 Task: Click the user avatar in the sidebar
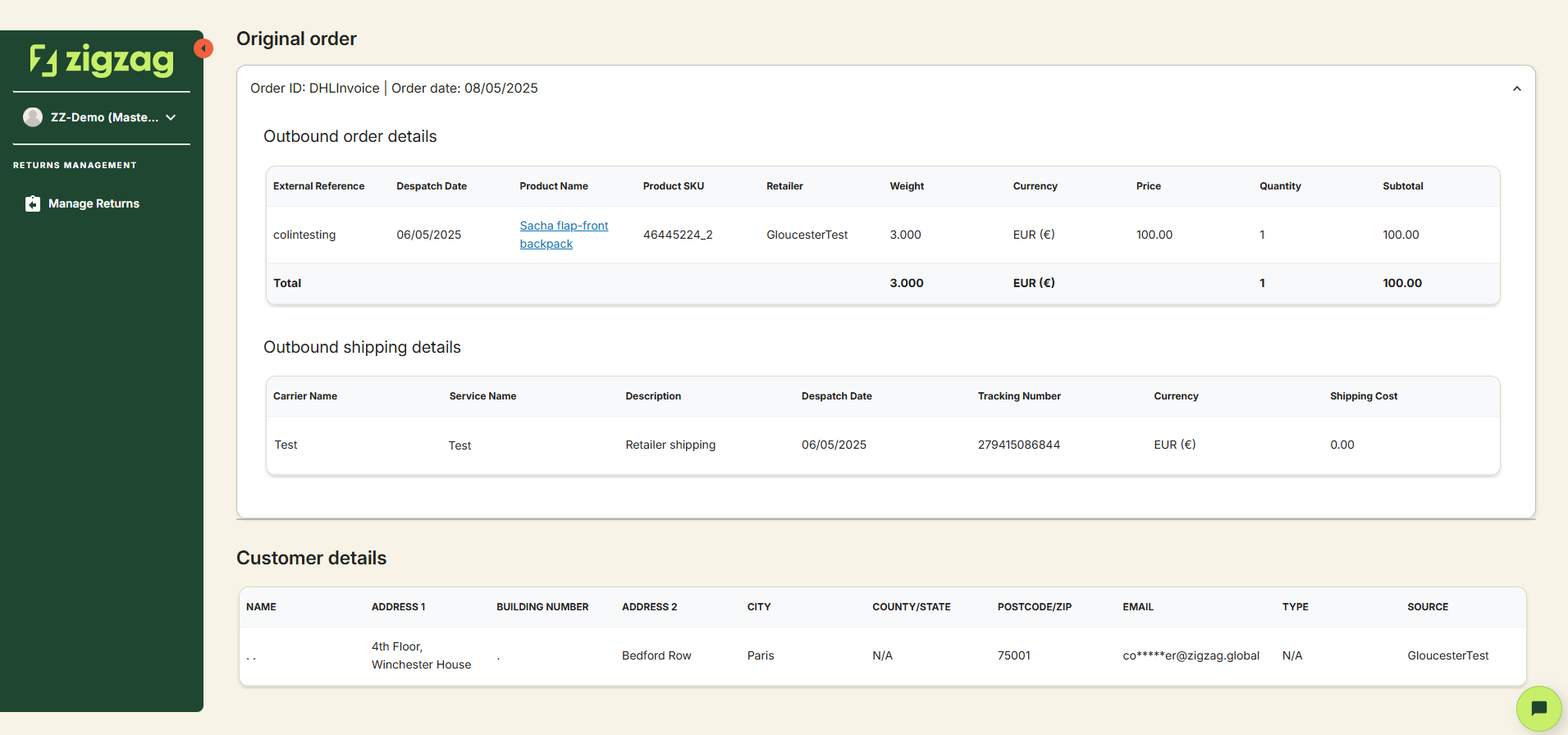pyautogui.click(x=33, y=117)
